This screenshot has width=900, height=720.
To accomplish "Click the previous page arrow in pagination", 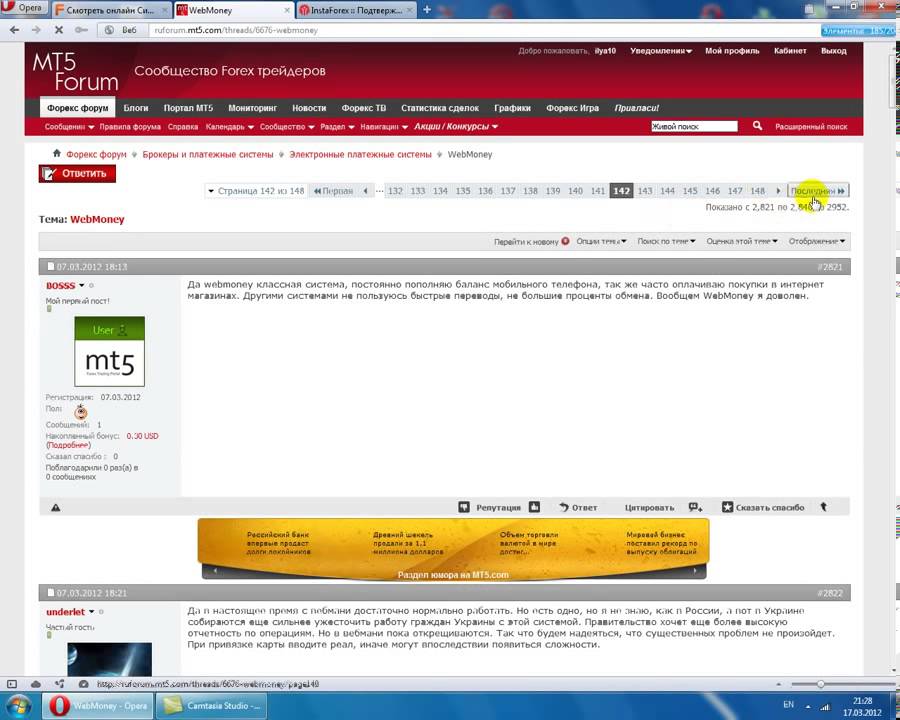I will 365,191.
